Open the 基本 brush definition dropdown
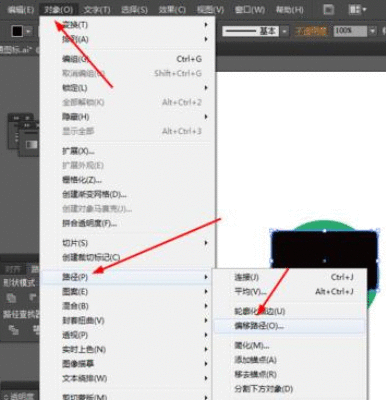386x400 pixels. point(284,31)
